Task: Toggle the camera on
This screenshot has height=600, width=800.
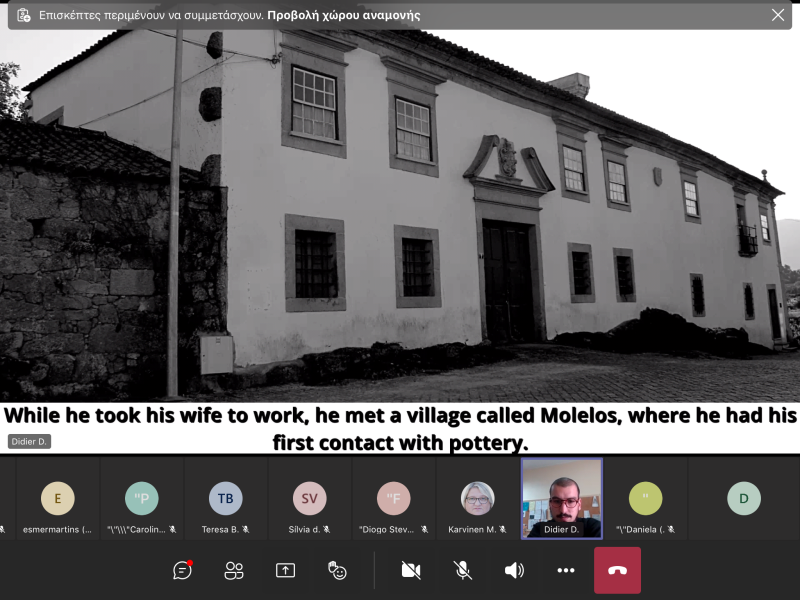Action: [x=410, y=570]
